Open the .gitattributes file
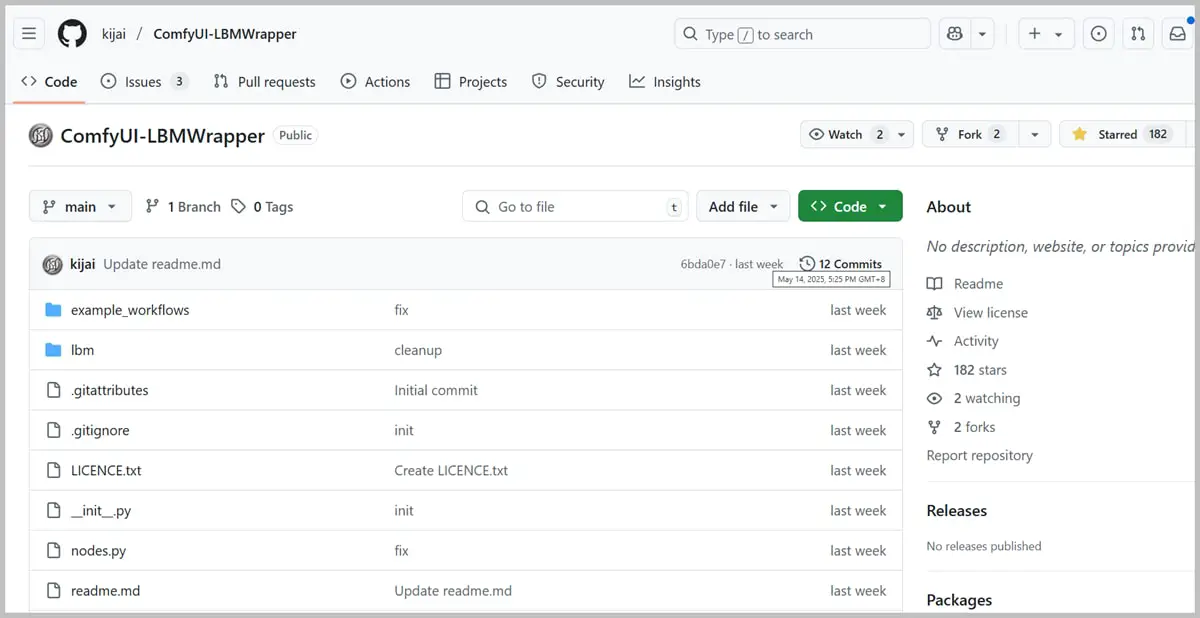 point(110,390)
